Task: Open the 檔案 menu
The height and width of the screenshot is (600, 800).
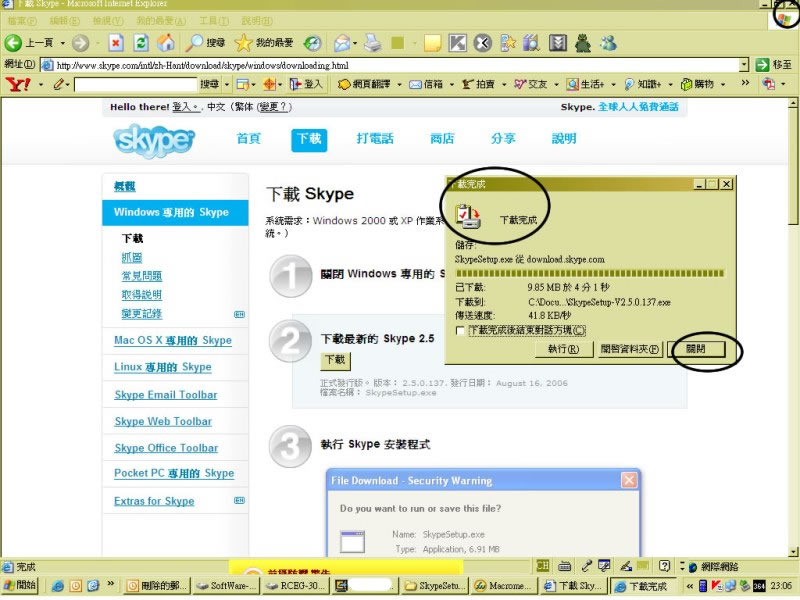Action: 22,21
